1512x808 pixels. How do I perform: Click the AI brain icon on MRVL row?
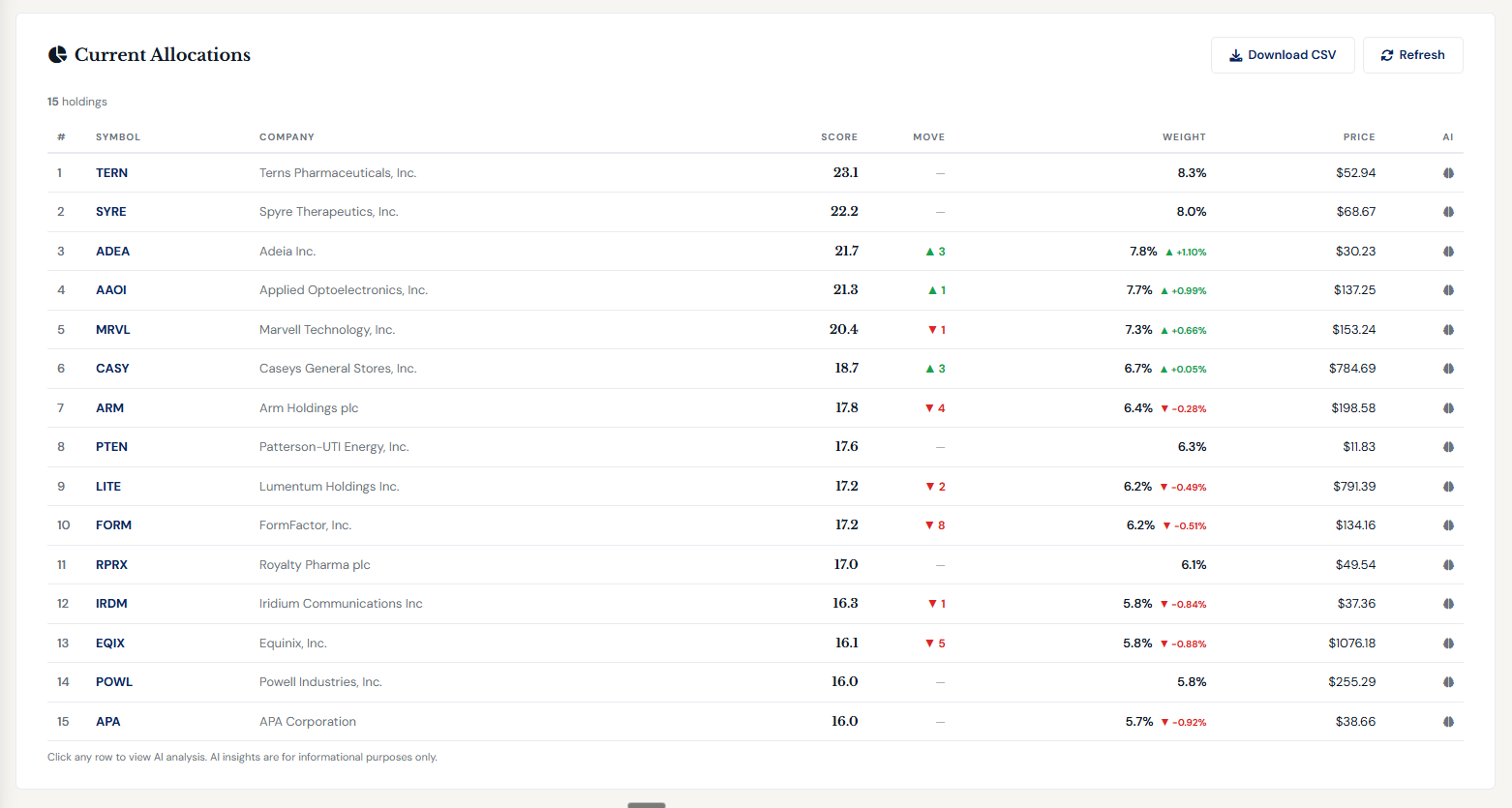coord(1448,329)
